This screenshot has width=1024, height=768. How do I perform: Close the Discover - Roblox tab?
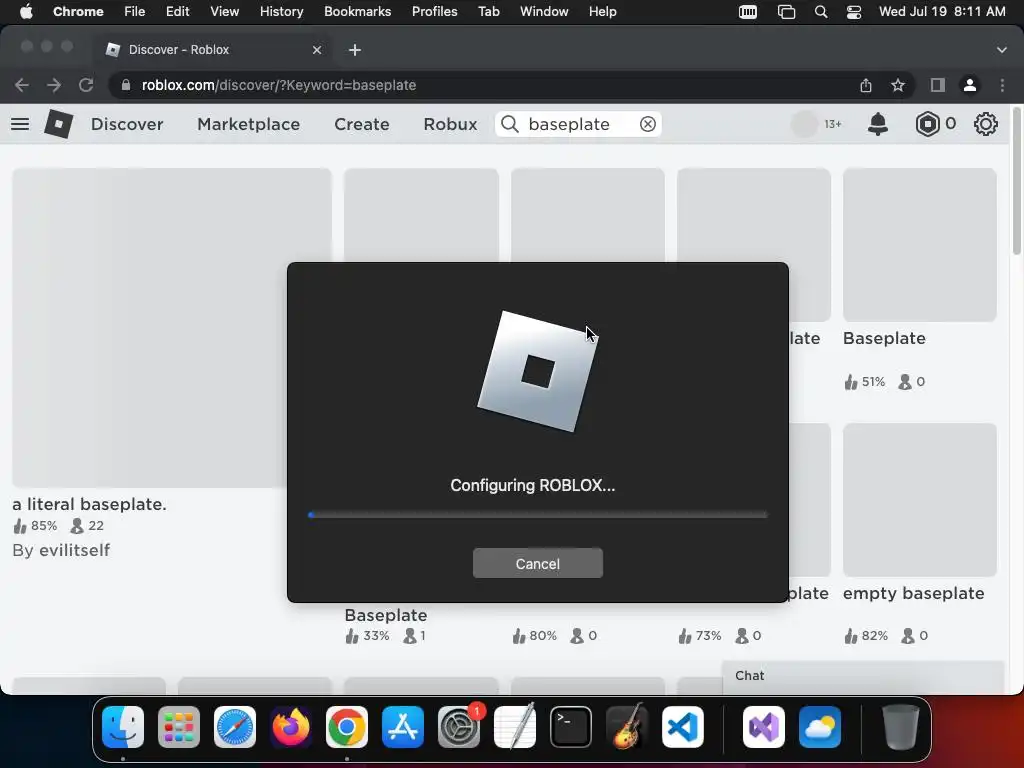pyautogui.click(x=317, y=50)
